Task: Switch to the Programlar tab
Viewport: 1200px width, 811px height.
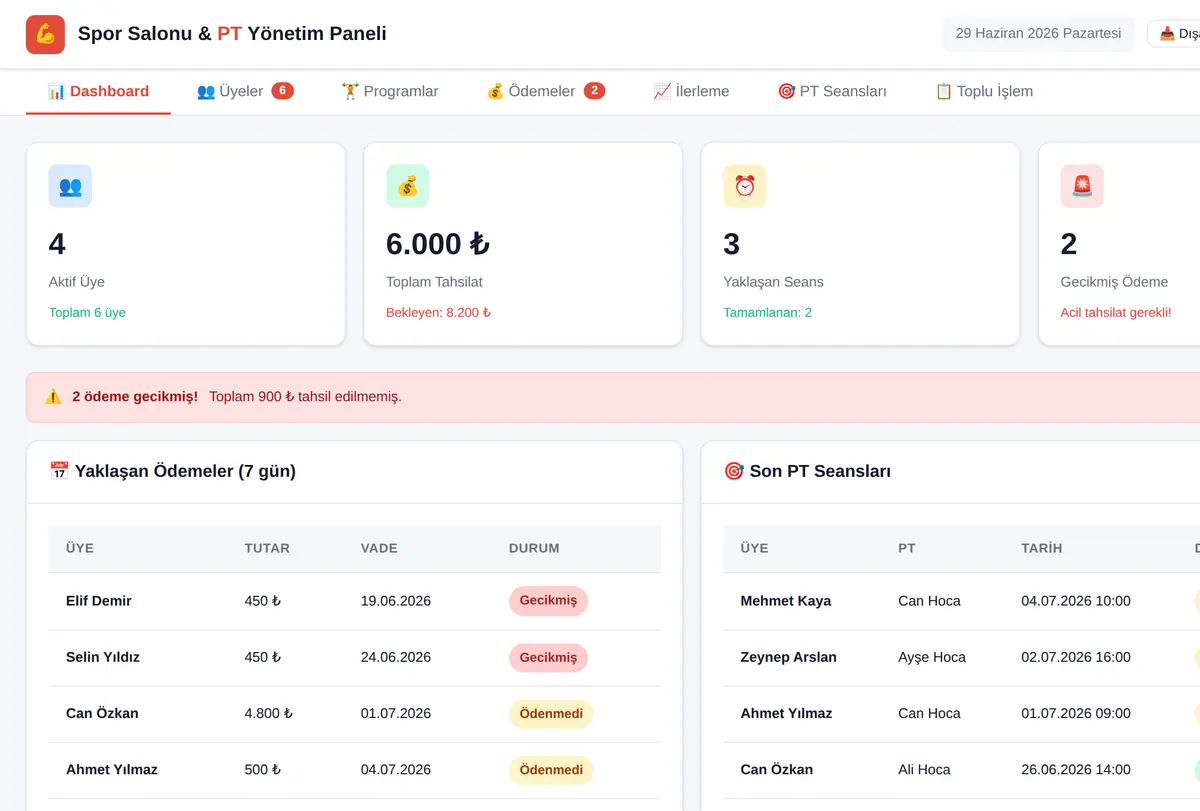Action: 390,91
